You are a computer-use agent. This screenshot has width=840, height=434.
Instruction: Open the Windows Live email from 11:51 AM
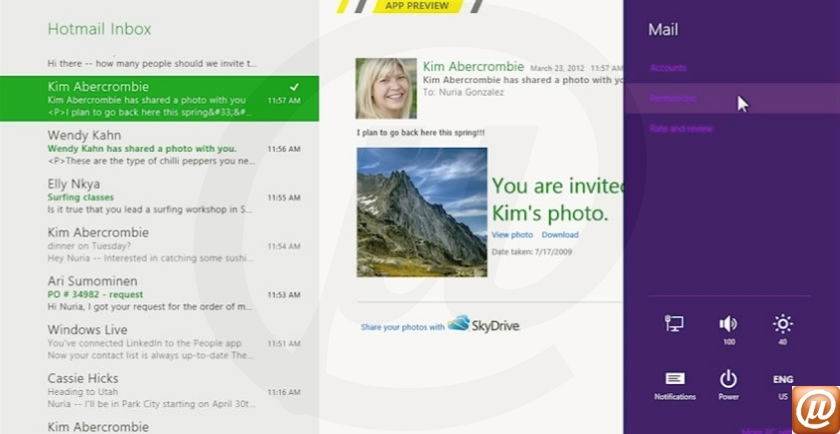coord(159,342)
